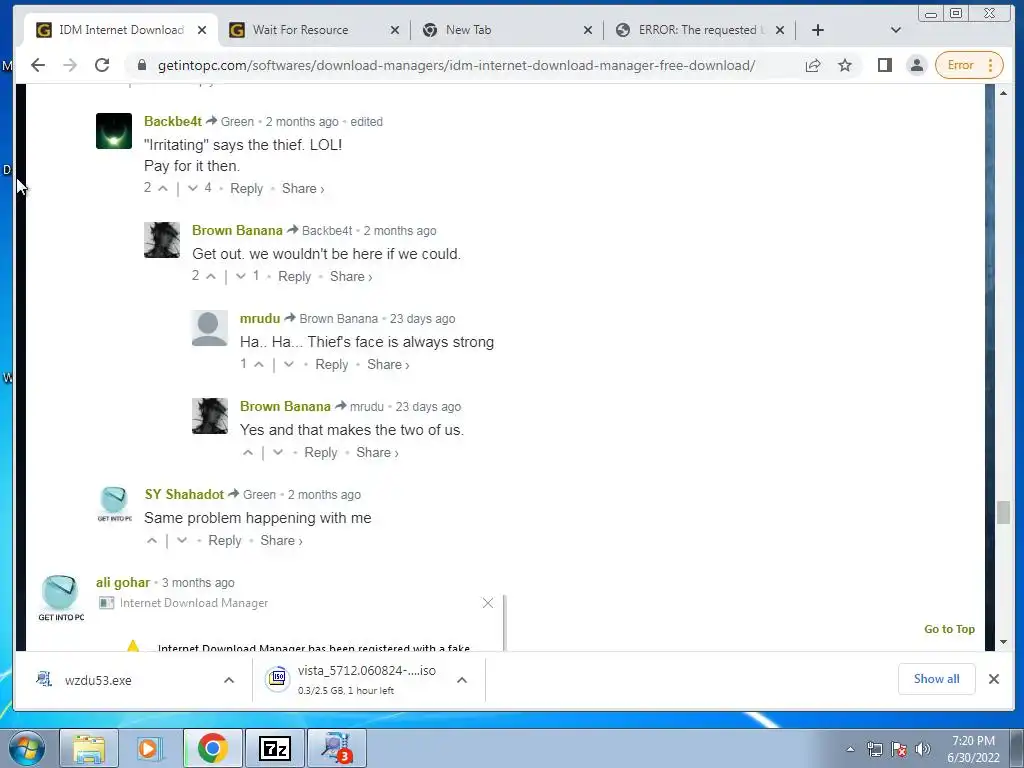The width and height of the screenshot is (1024, 768).
Task: Click Go to Top link
Action: 949,629
